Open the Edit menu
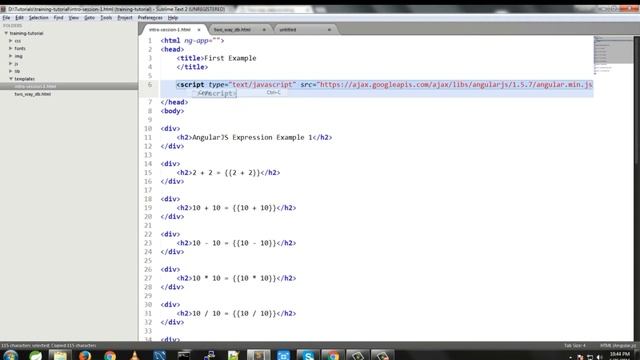640x360 pixels. point(19,18)
